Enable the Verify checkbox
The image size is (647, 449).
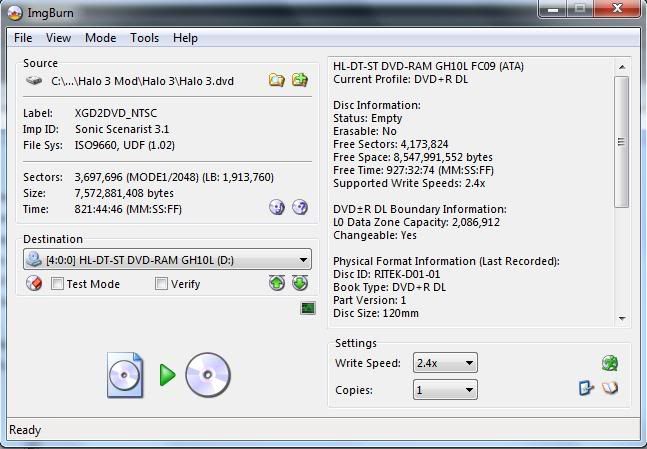[161, 284]
